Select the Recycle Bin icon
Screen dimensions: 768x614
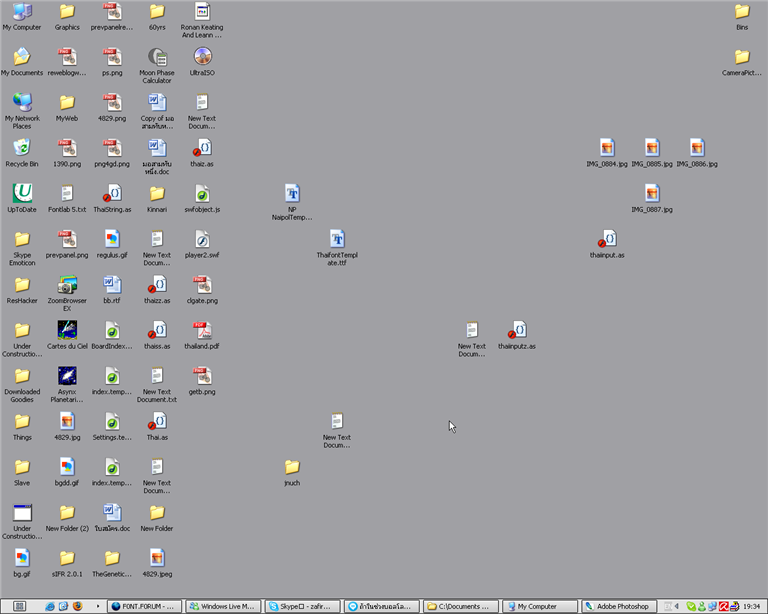[22, 153]
